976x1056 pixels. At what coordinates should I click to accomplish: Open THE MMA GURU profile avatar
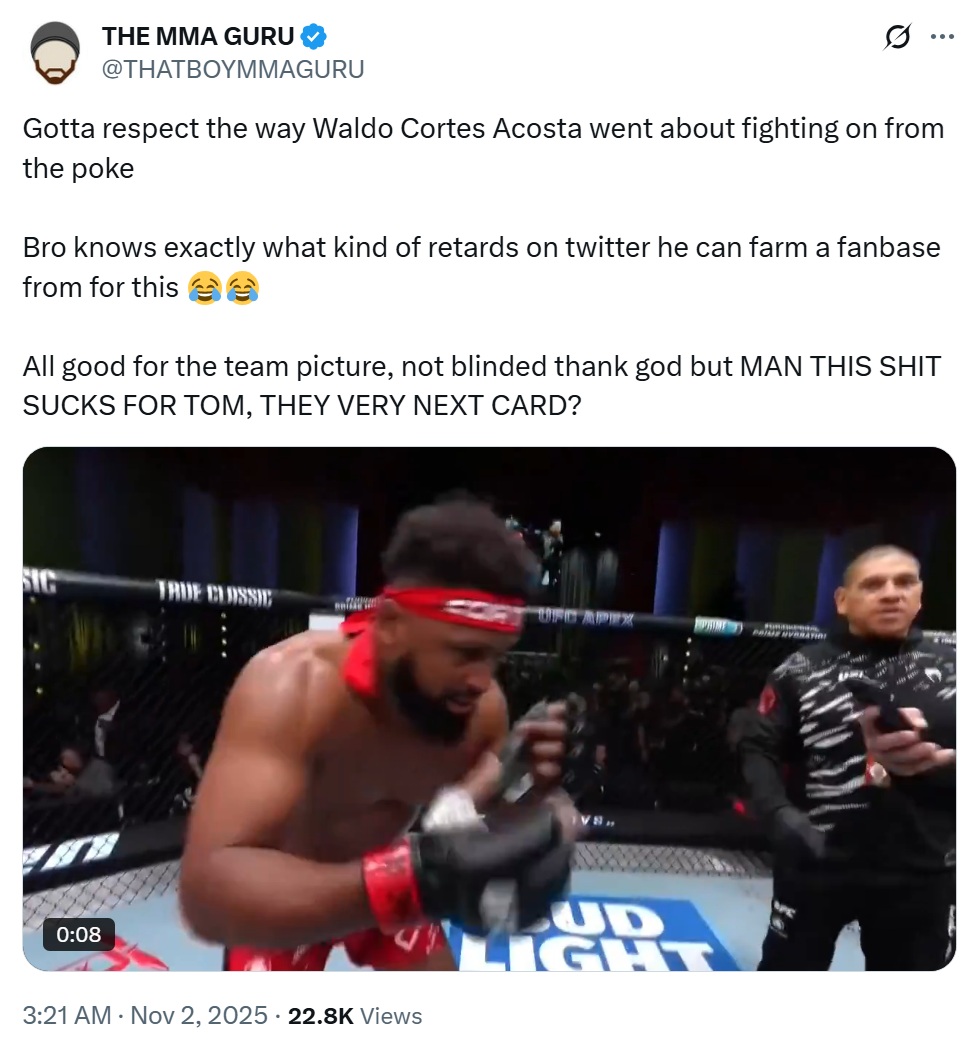(x=55, y=53)
